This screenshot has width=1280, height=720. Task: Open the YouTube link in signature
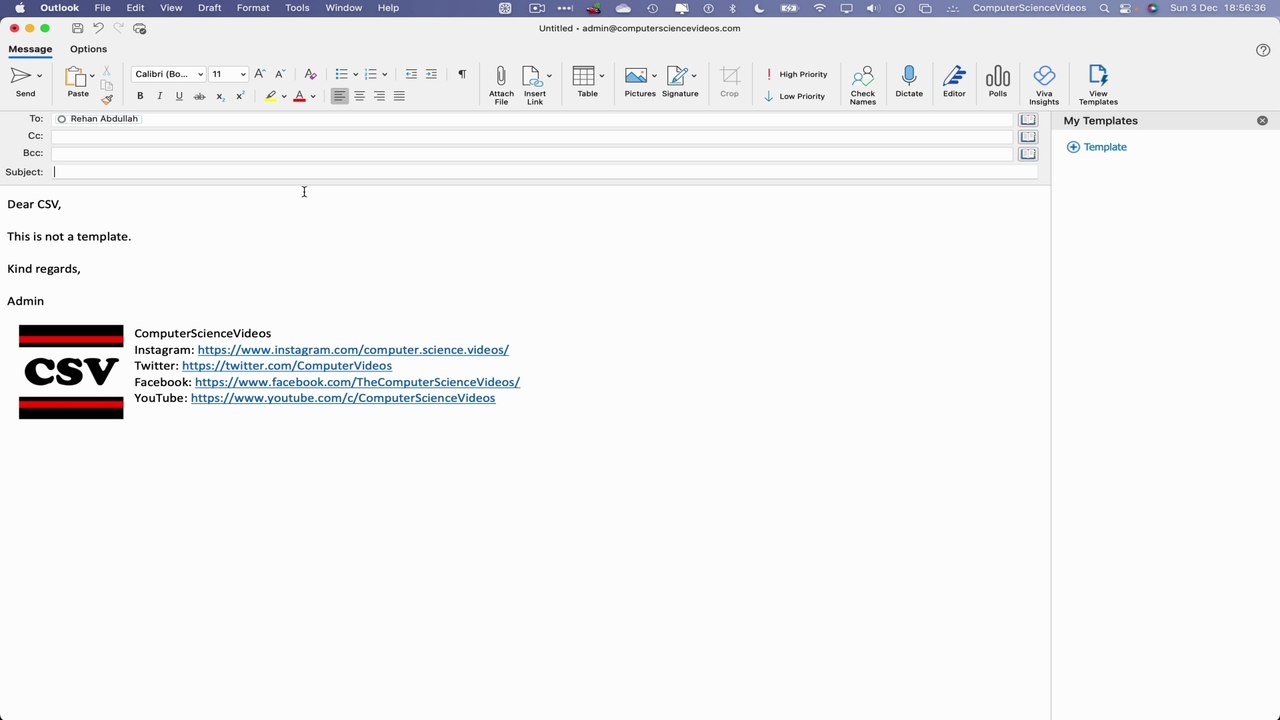point(343,398)
